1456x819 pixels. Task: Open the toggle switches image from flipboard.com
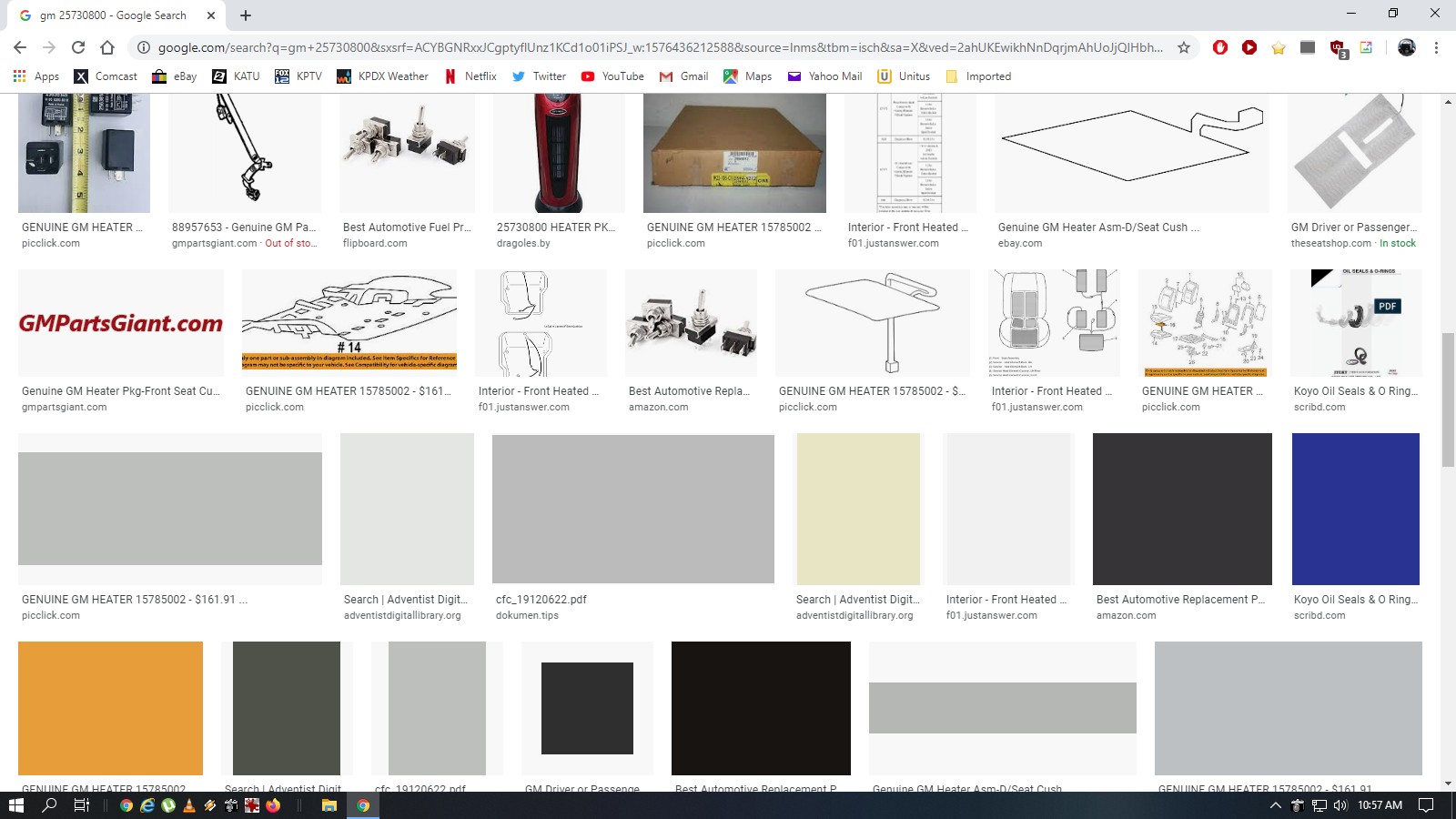[x=407, y=152]
